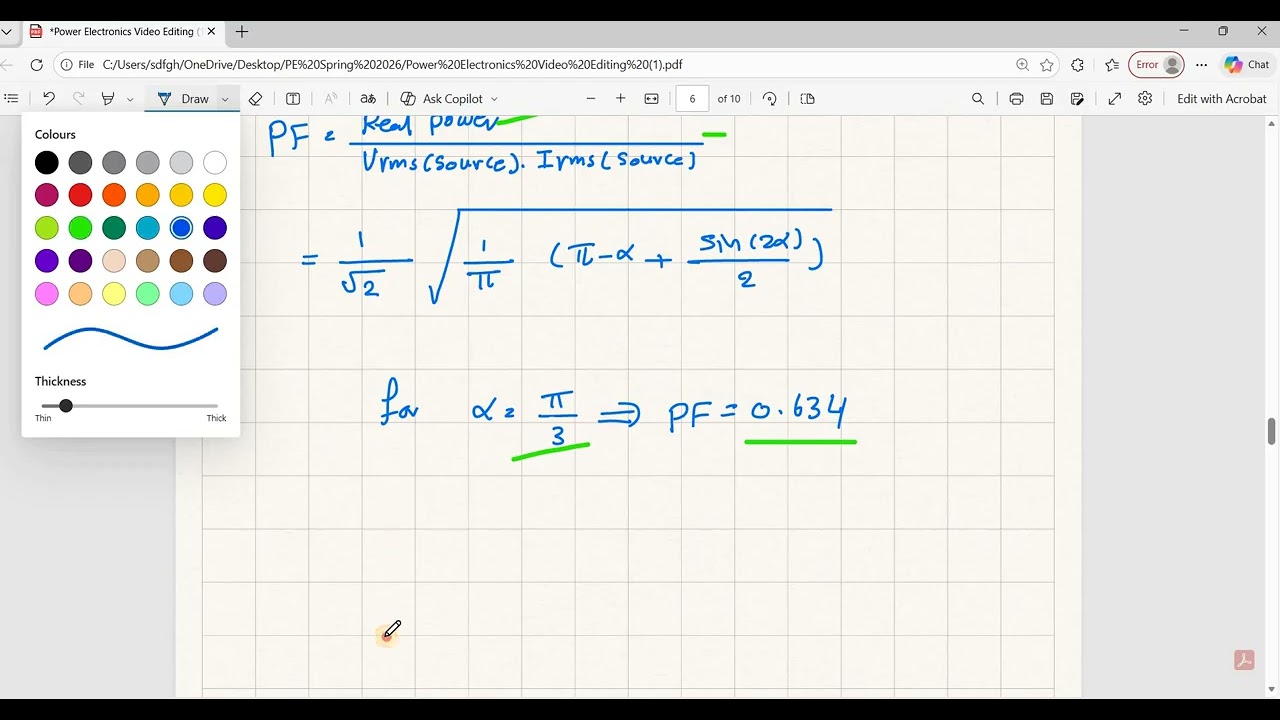
Task: Choose the crimson magenta swatch
Action: (x=47, y=195)
